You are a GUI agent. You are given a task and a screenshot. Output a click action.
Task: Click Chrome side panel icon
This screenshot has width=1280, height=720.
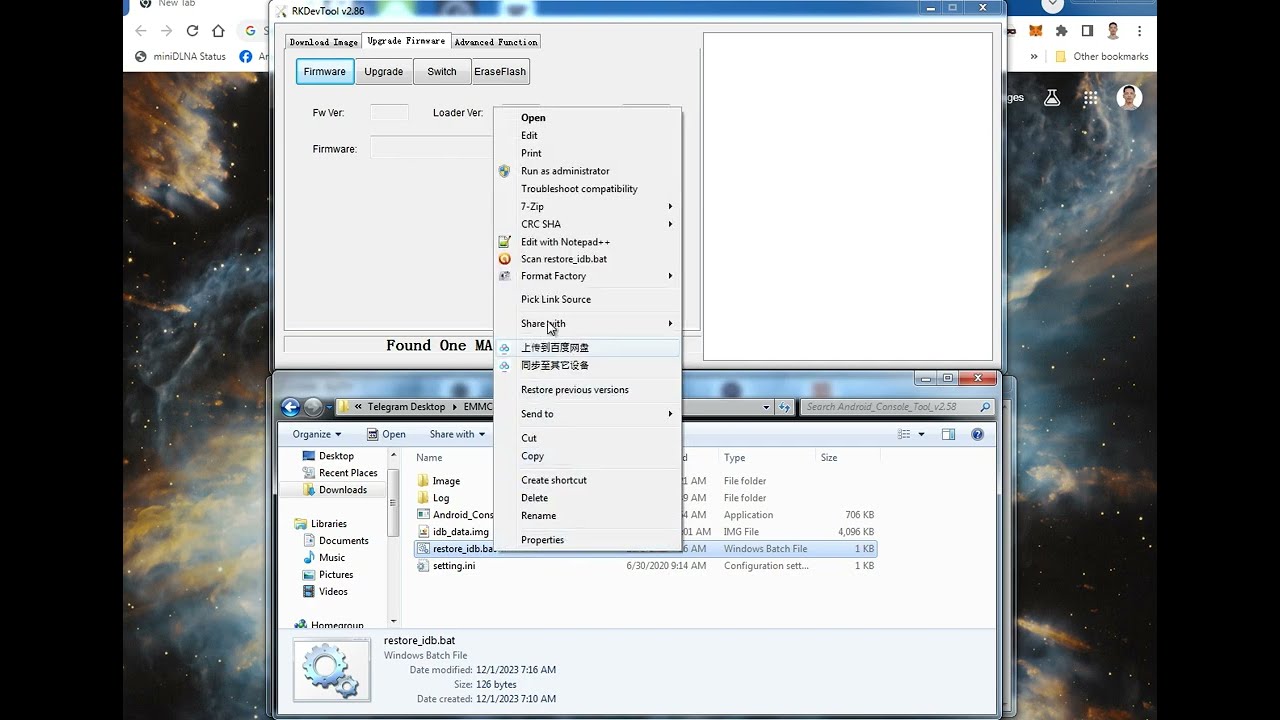(x=1087, y=31)
